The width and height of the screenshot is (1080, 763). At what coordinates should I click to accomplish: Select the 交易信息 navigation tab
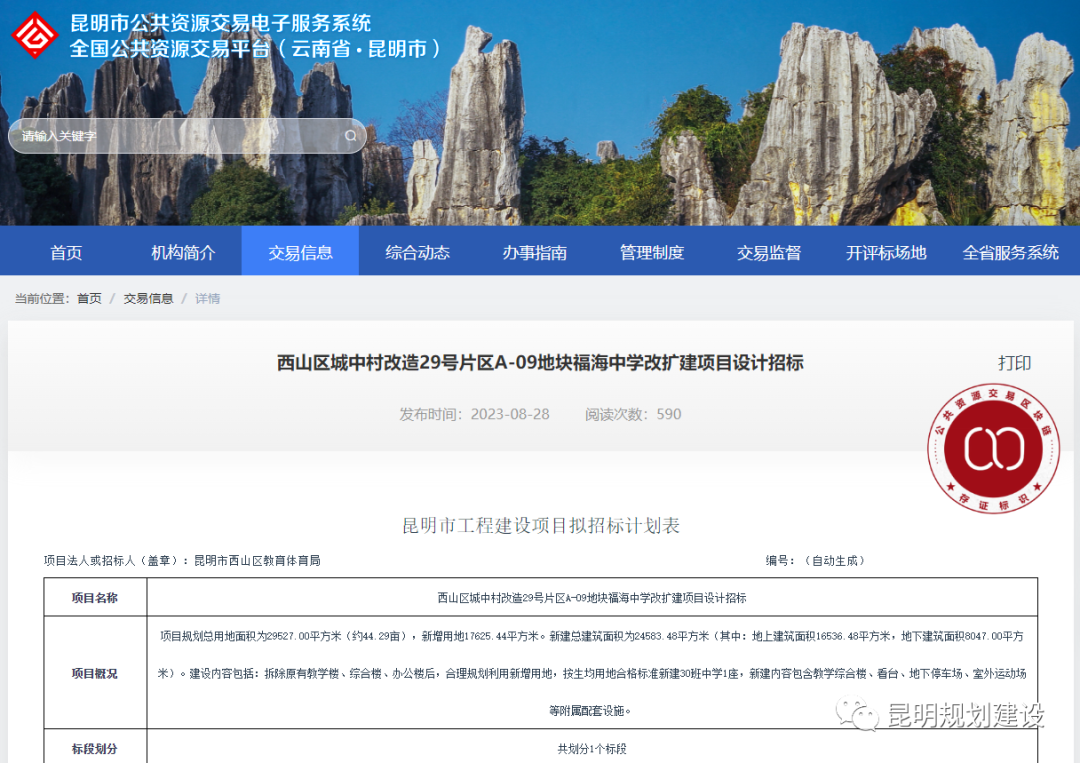point(299,253)
